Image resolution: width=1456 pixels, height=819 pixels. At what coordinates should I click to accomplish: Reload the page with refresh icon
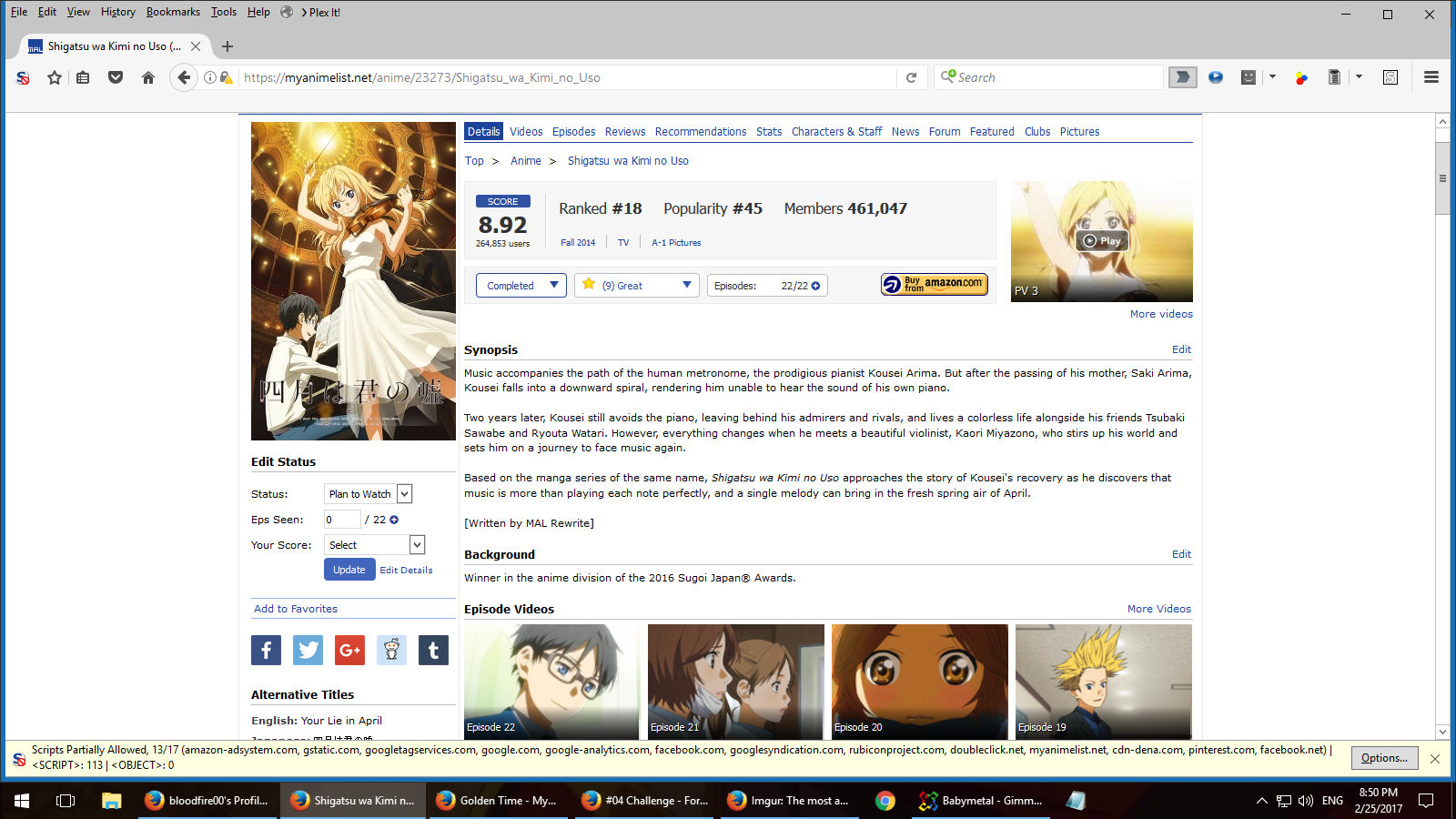pyautogui.click(x=911, y=77)
